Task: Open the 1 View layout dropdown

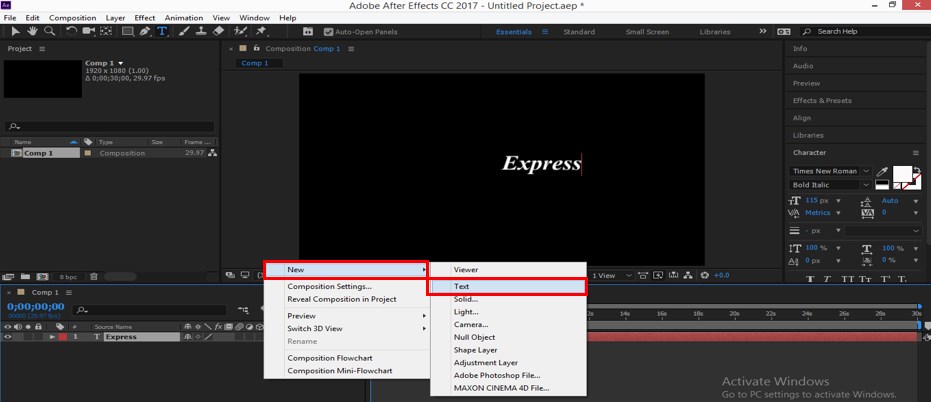Action: click(x=612, y=276)
